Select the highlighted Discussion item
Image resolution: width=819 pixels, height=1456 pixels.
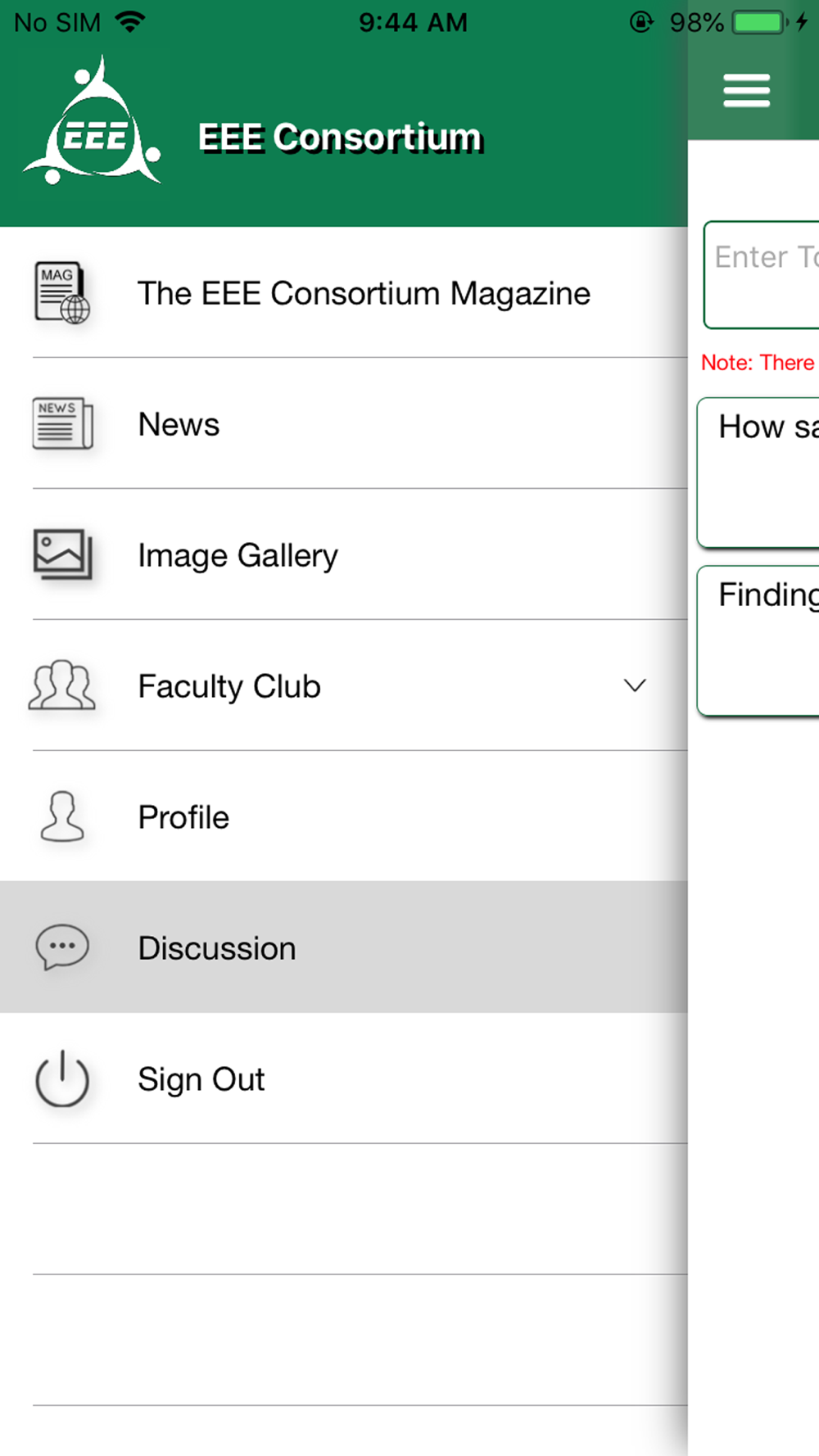344,947
